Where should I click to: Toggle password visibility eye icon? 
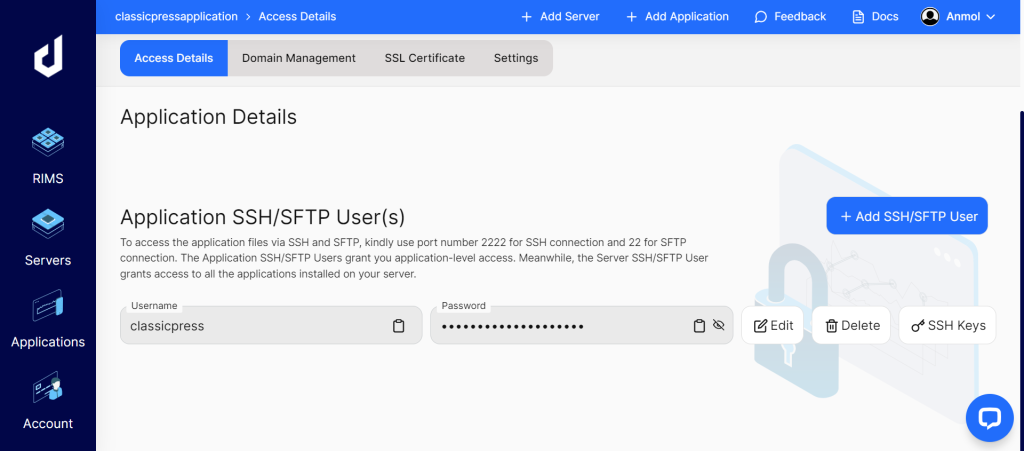pos(718,326)
